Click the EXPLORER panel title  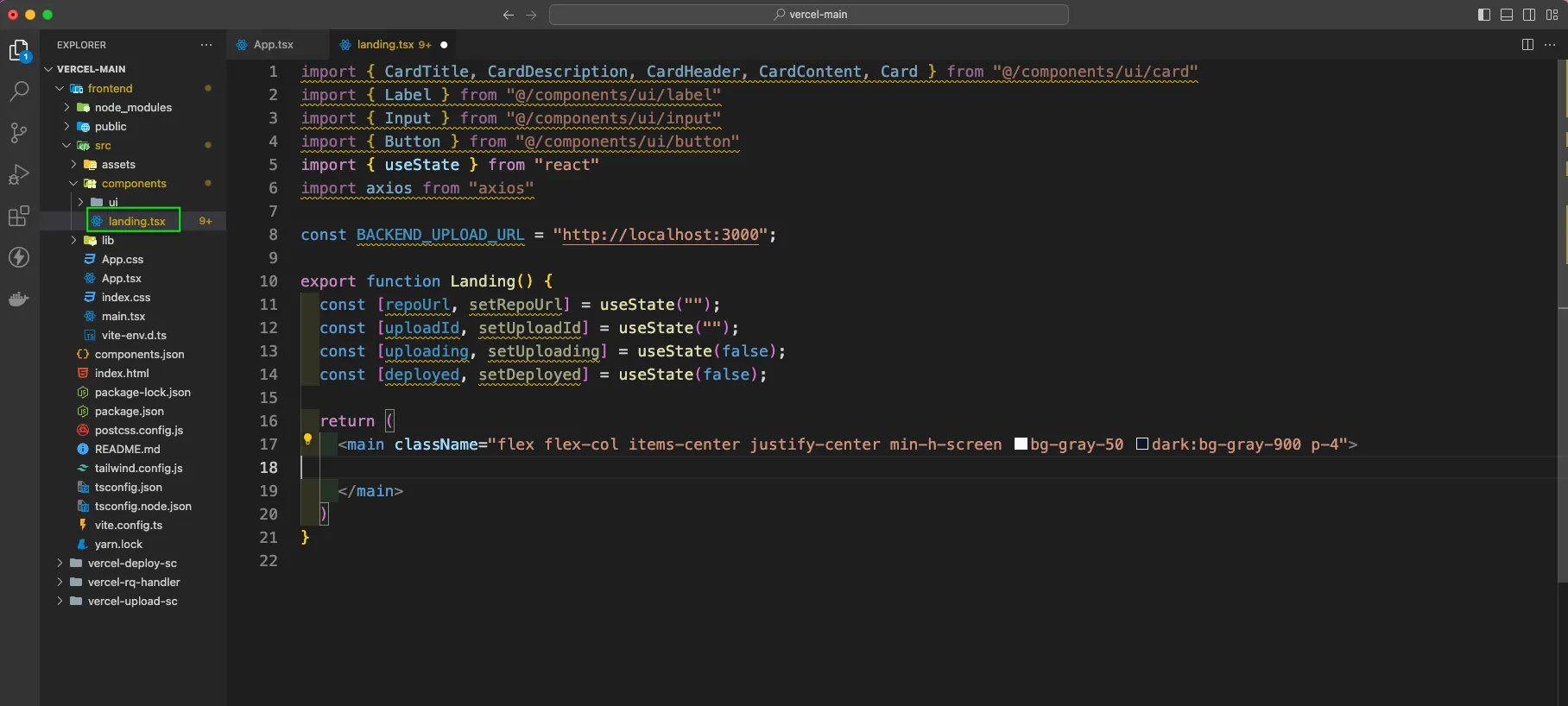81,45
